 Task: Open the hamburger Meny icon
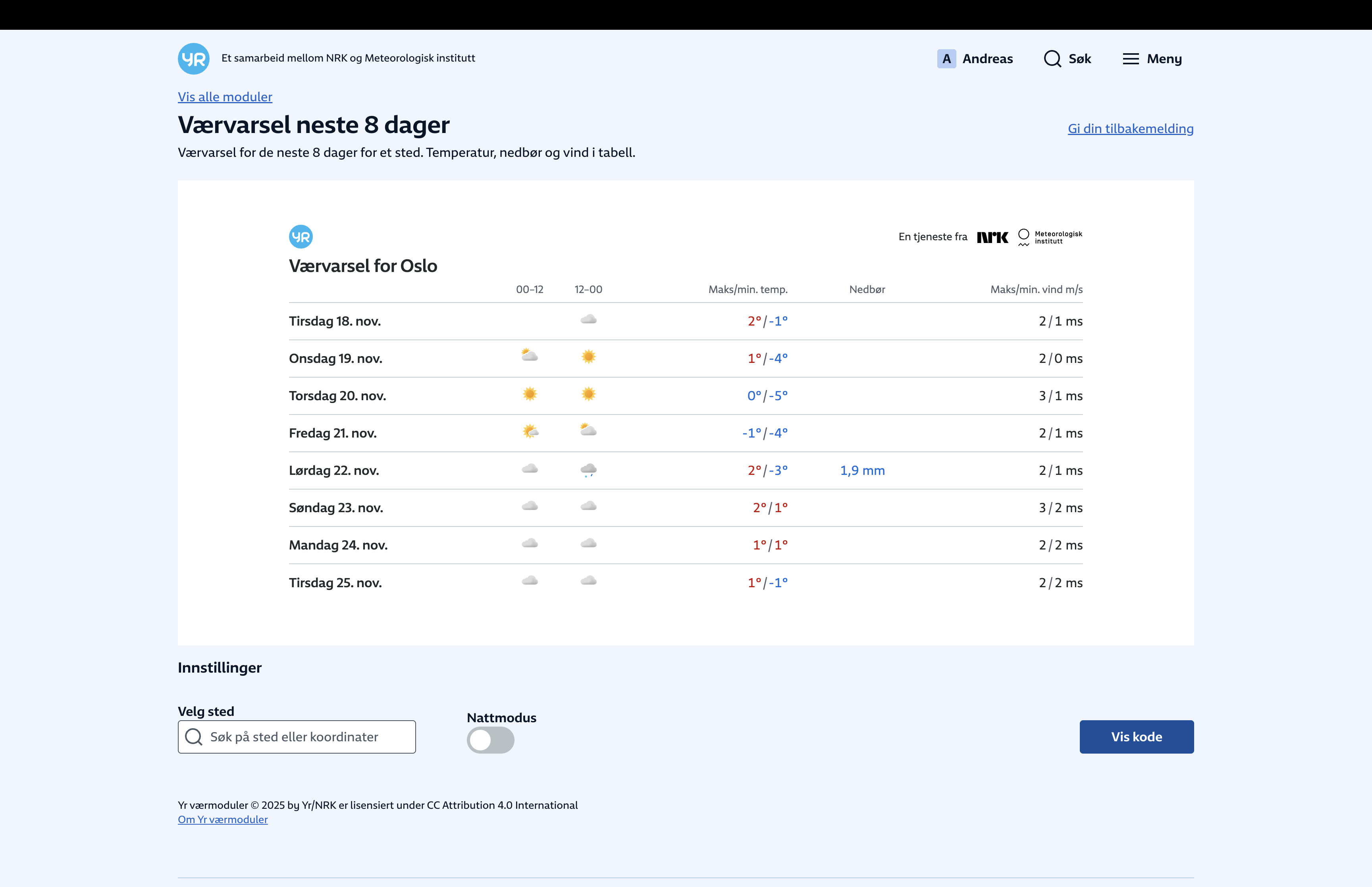pos(1130,59)
